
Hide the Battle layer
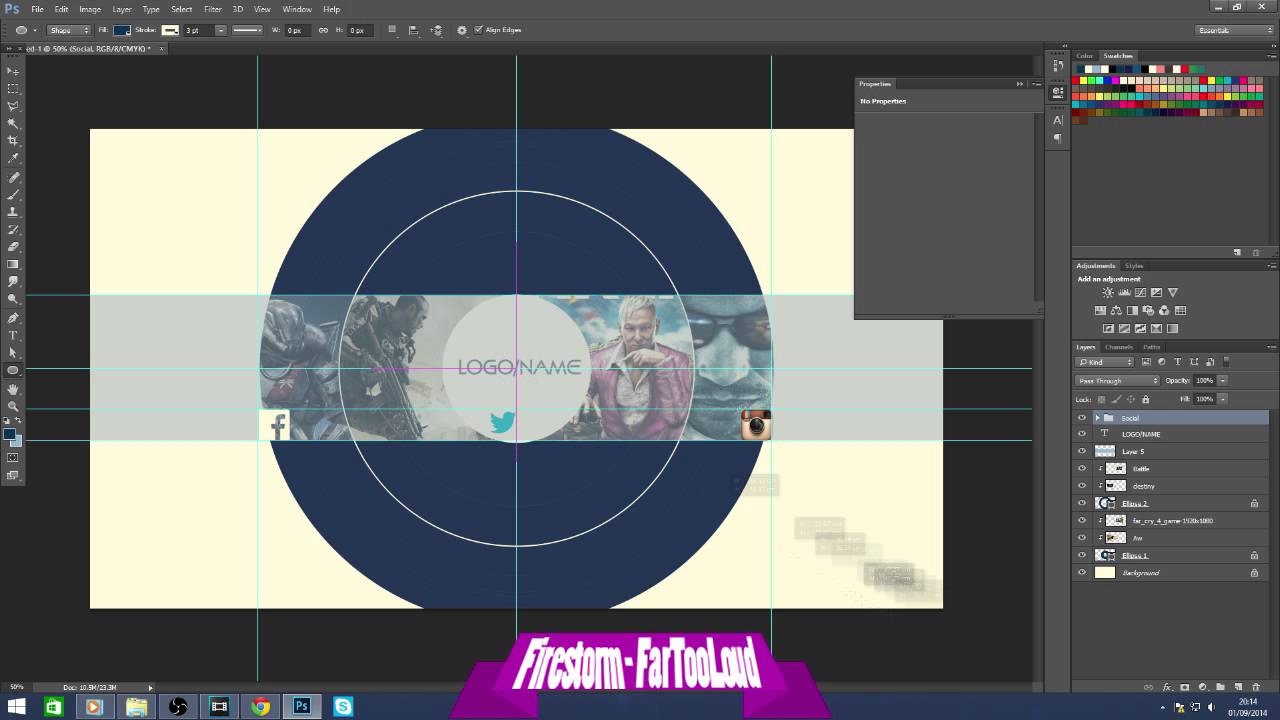pyautogui.click(x=1081, y=468)
